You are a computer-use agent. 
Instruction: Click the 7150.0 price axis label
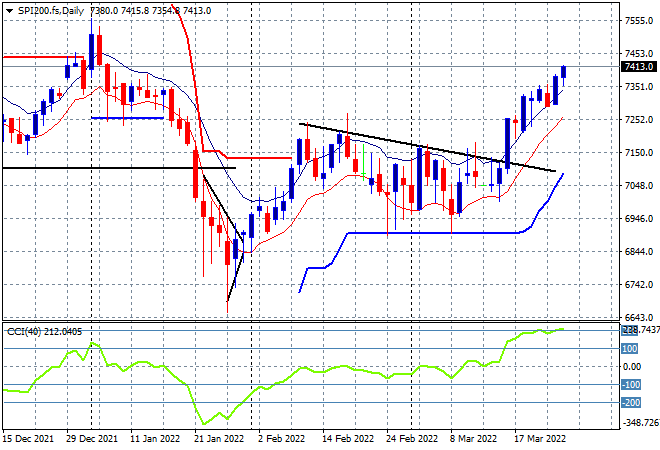(x=639, y=152)
